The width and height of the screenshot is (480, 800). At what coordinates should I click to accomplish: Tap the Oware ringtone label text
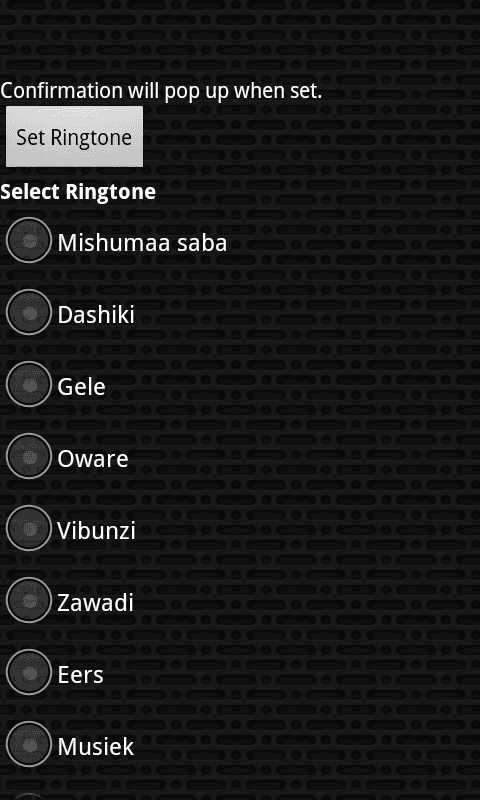pyautogui.click(x=93, y=459)
